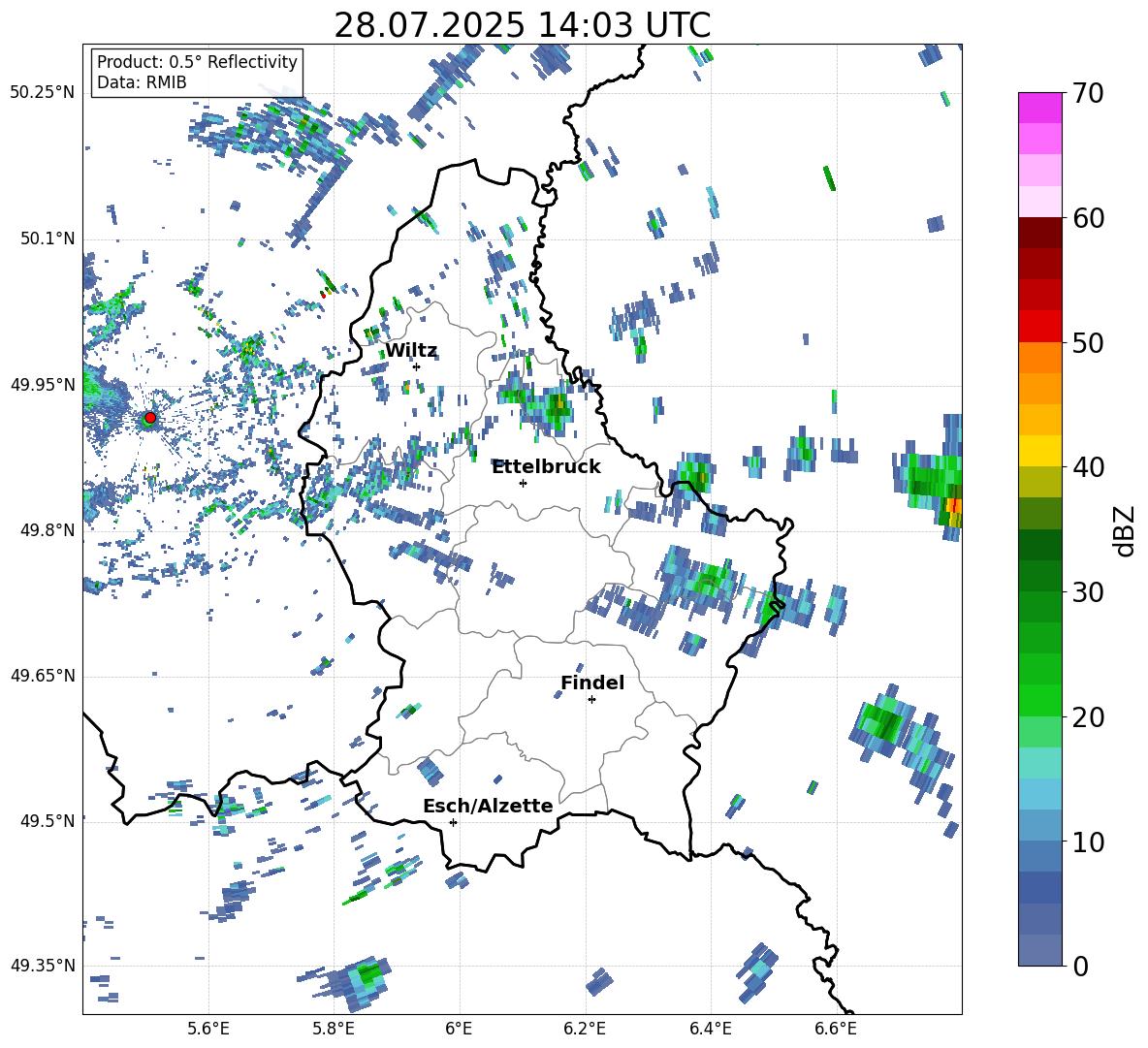Click the 49.95°N latitude label
Image resolution: width=1148 pixels, height=1048 pixels.
(x=43, y=385)
